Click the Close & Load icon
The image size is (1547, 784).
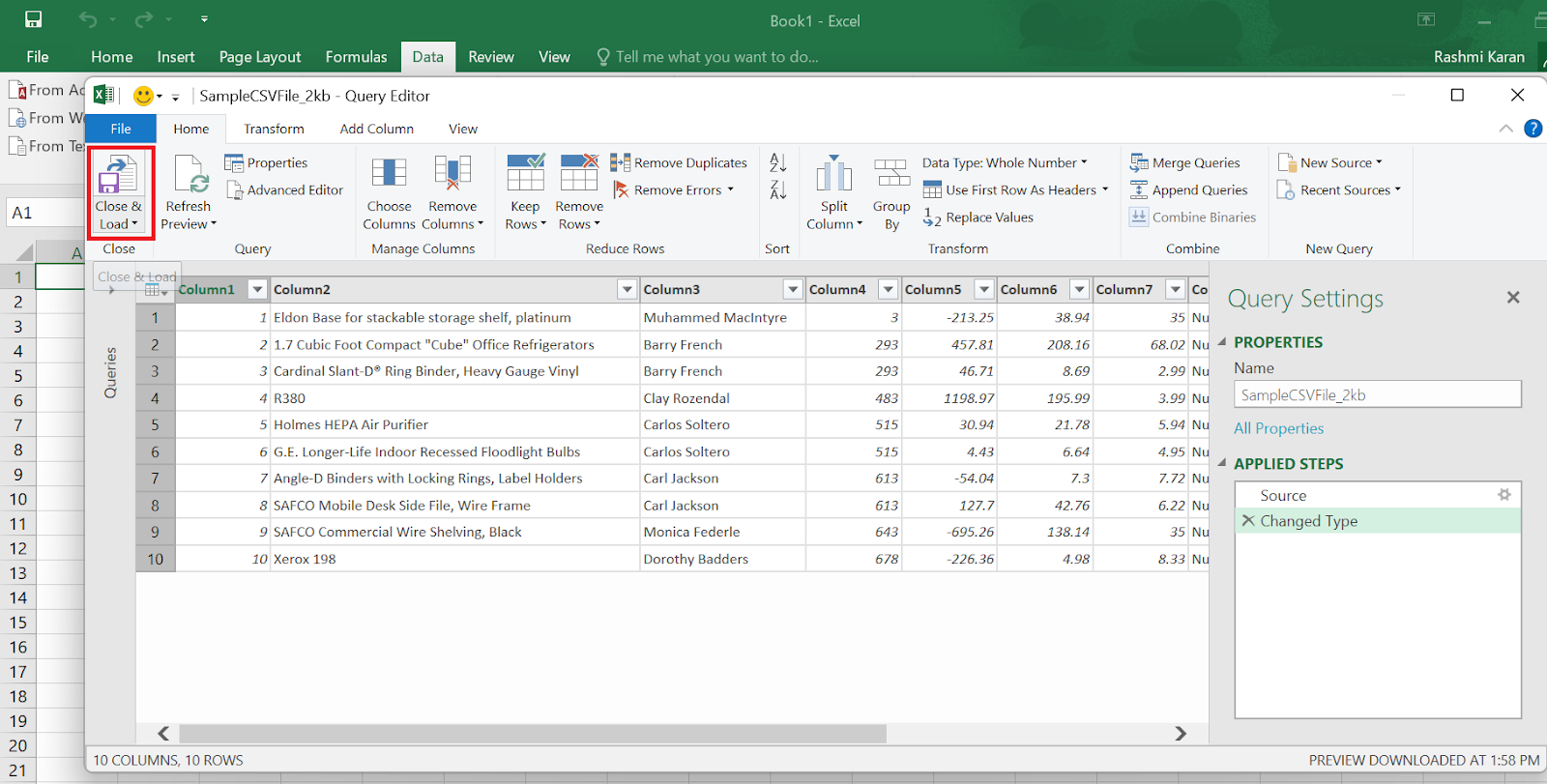point(119,176)
